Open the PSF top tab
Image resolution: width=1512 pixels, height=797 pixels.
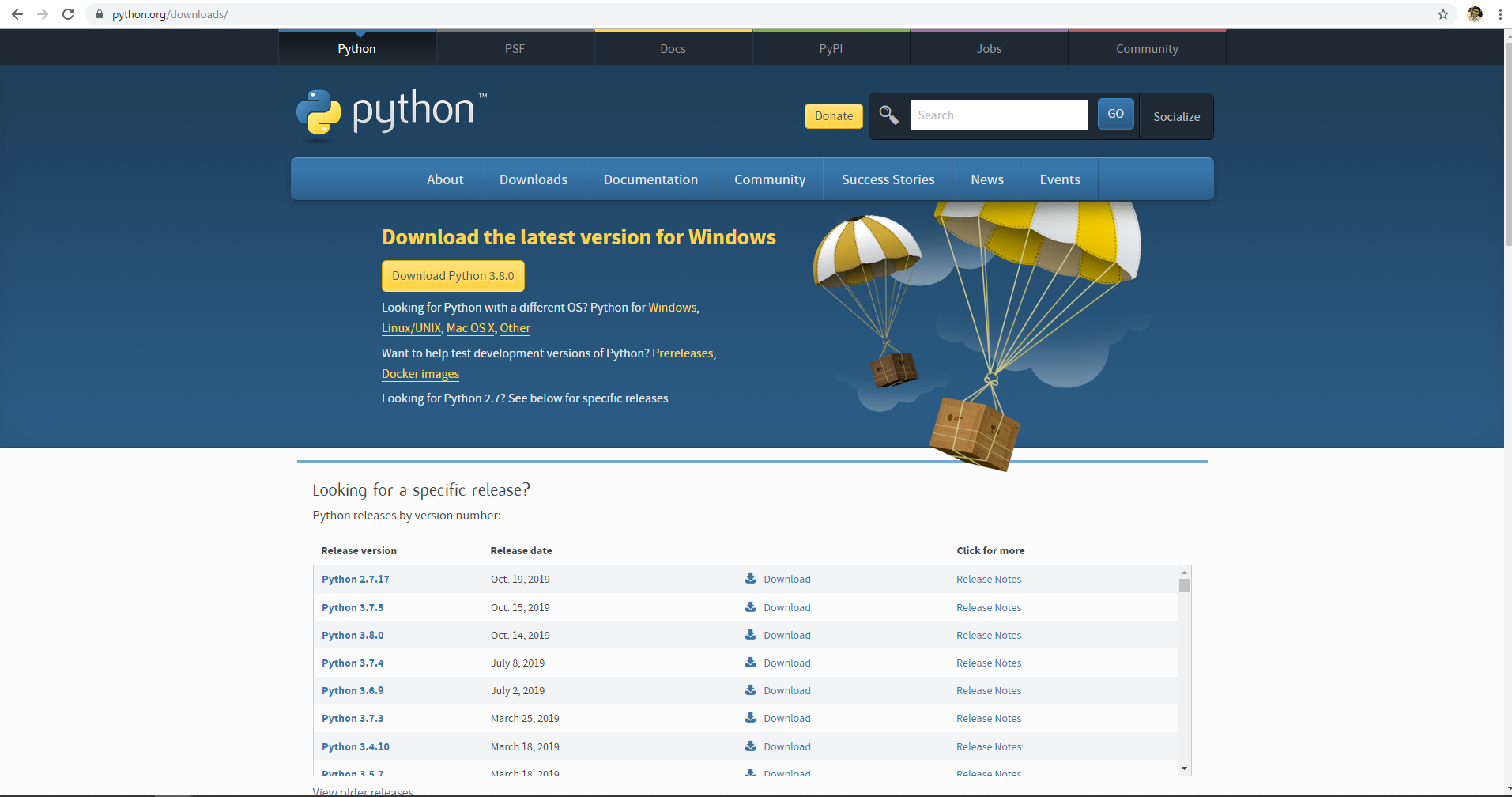point(515,48)
